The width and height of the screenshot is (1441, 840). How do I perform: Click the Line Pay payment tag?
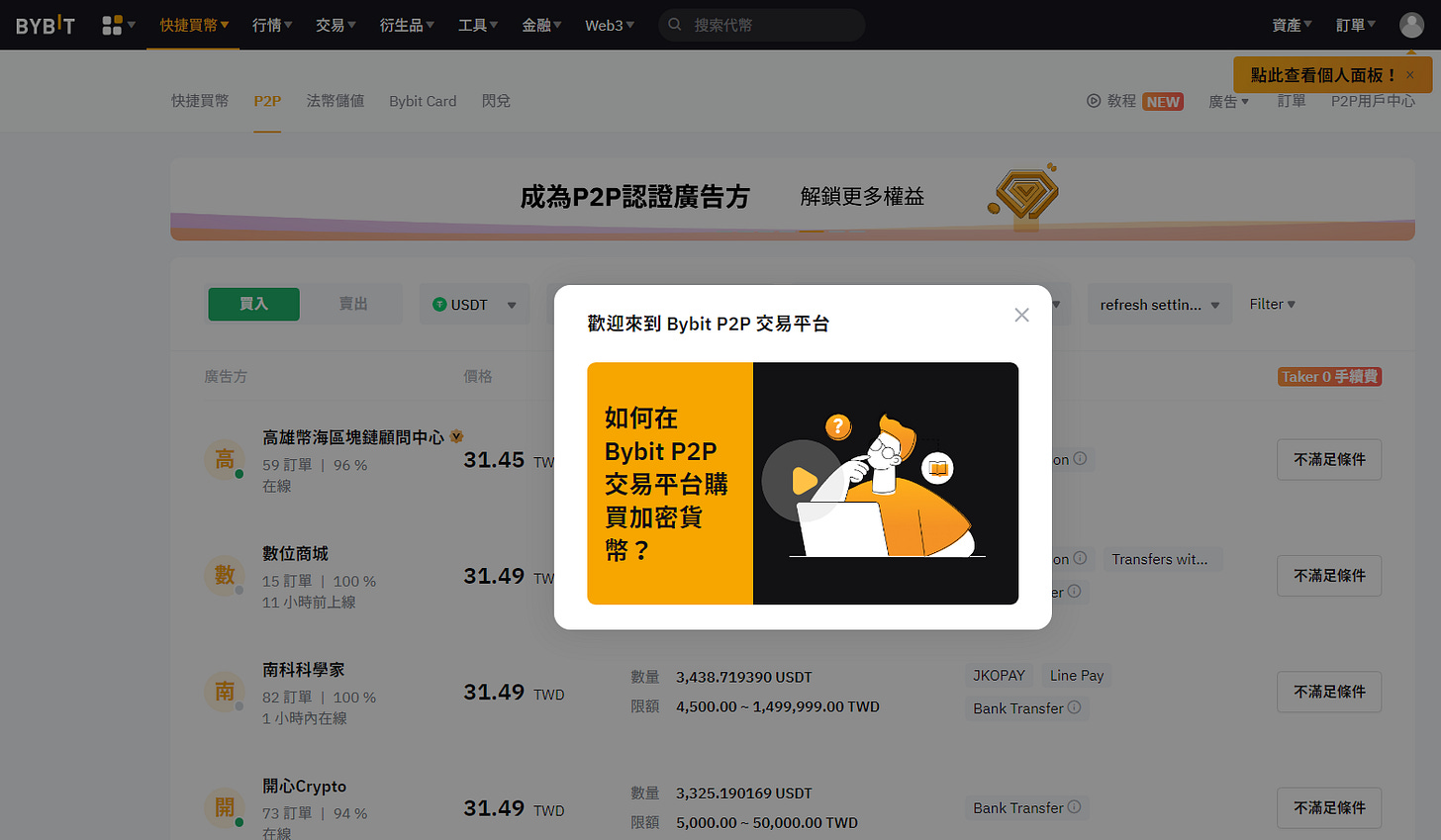pos(1077,676)
